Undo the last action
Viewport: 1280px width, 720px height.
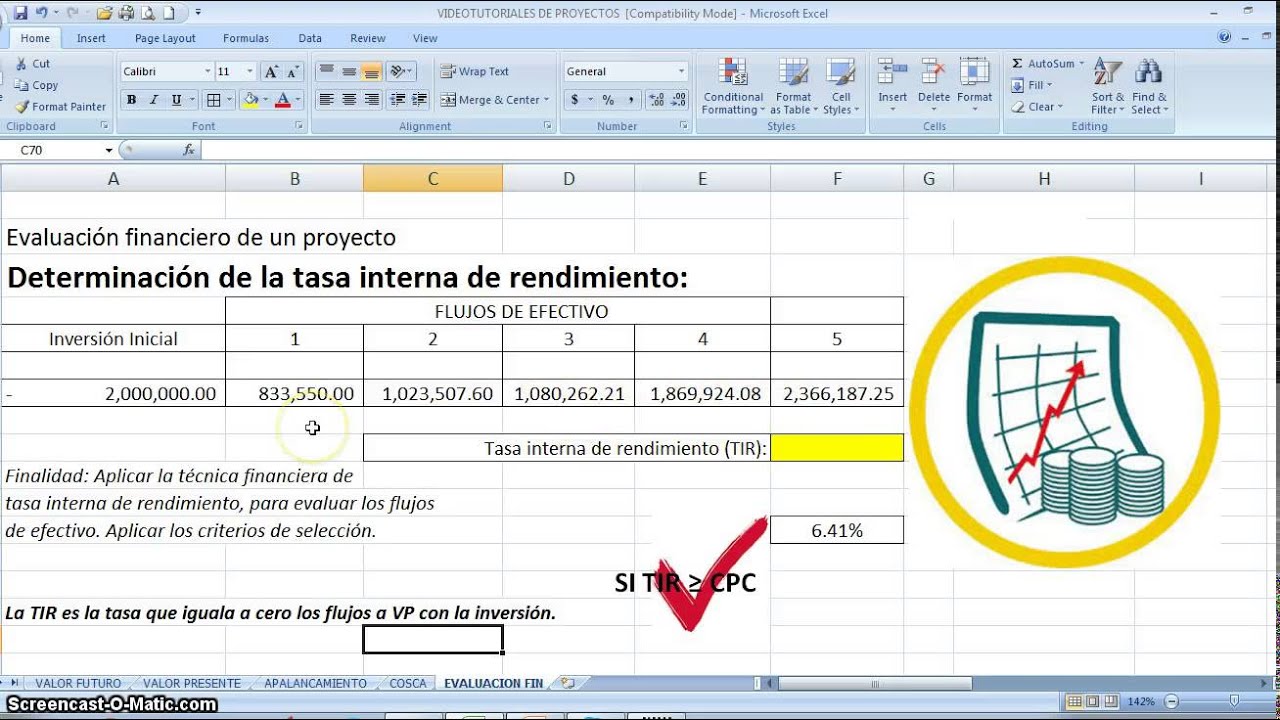pyautogui.click(x=42, y=13)
